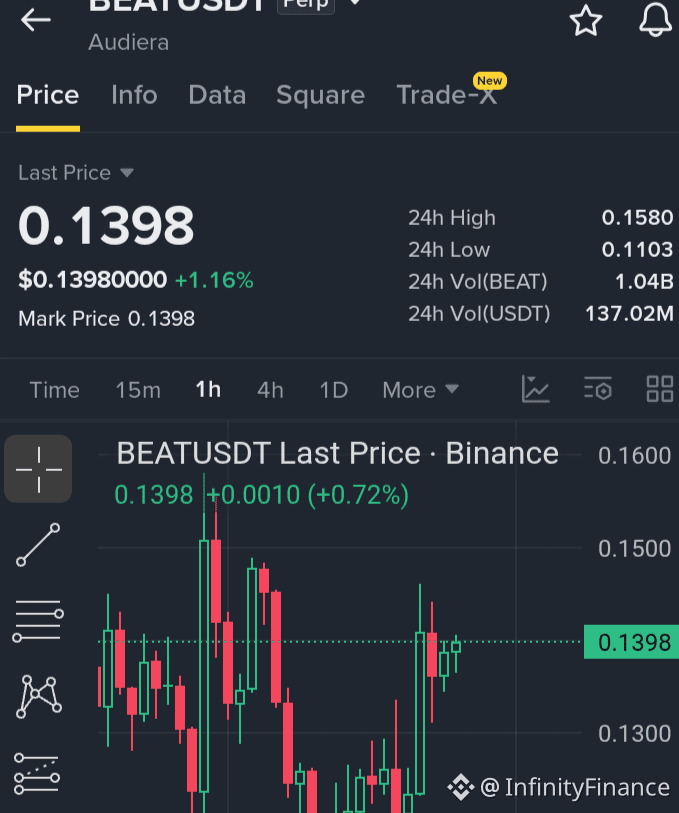Select the XABCD pattern drawing tool

pos(39,696)
